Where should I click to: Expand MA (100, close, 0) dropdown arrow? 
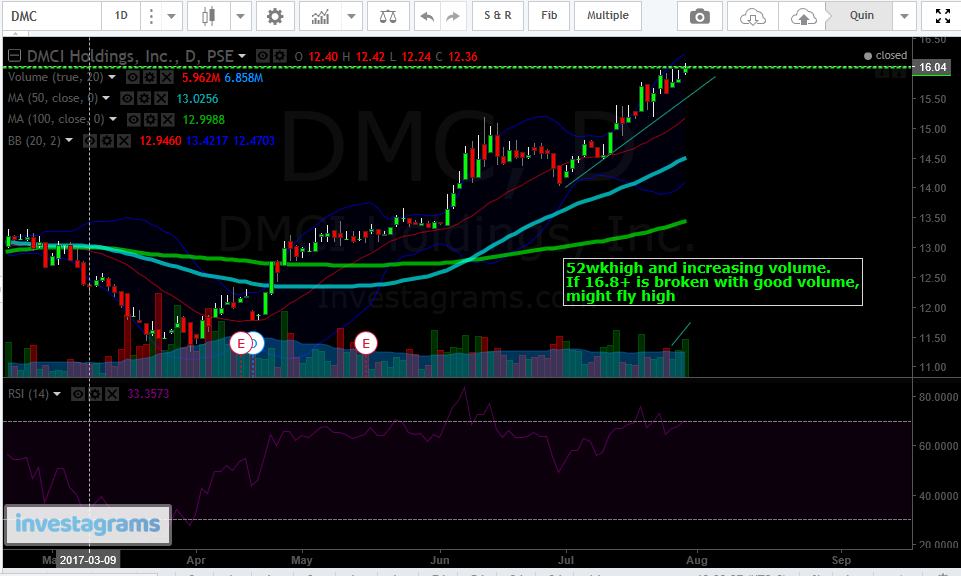(x=113, y=119)
